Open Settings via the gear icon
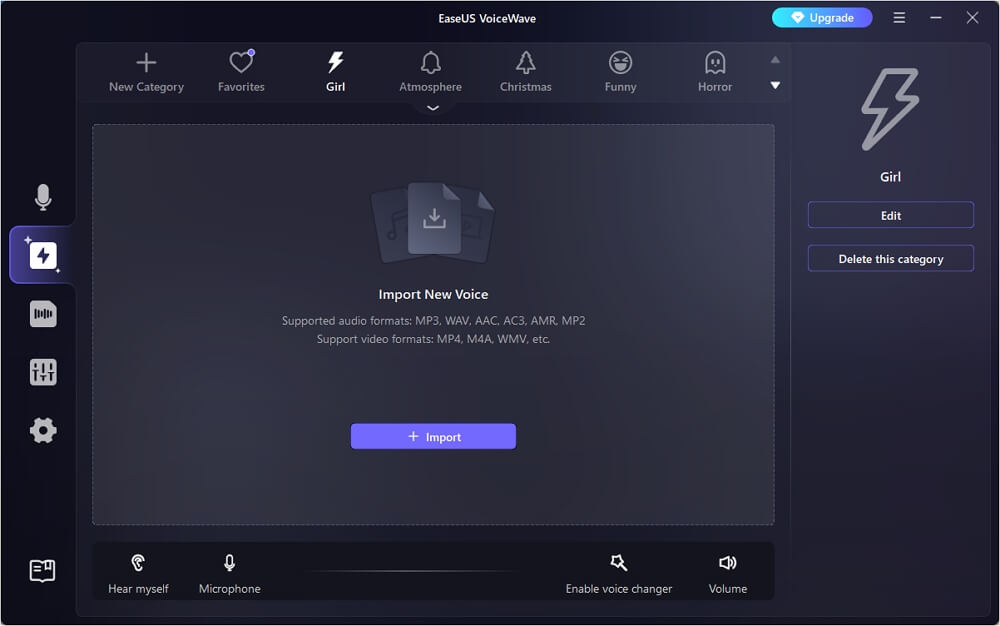 [42, 430]
